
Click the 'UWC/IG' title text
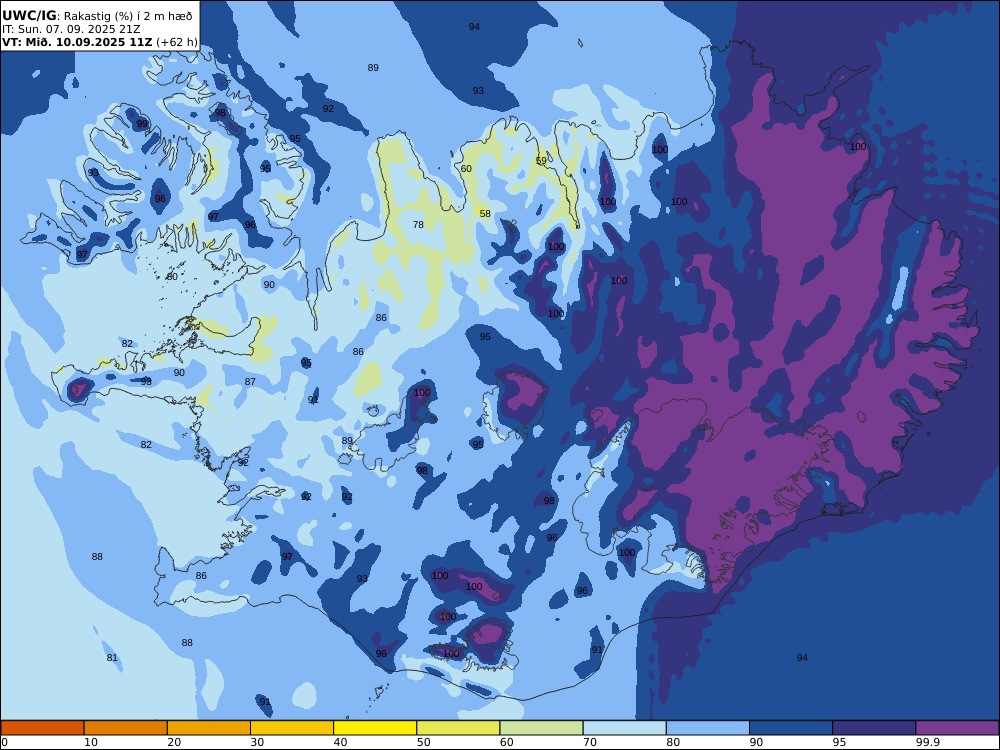point(29,16)
